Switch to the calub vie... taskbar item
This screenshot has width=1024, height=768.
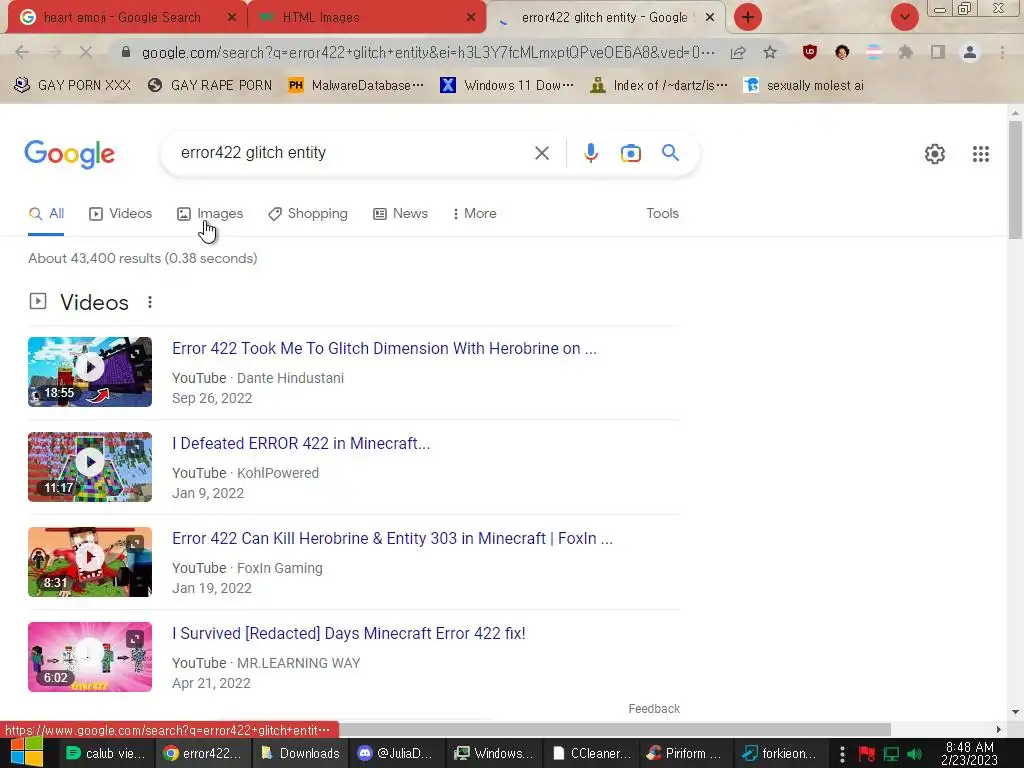coord(107,754)
